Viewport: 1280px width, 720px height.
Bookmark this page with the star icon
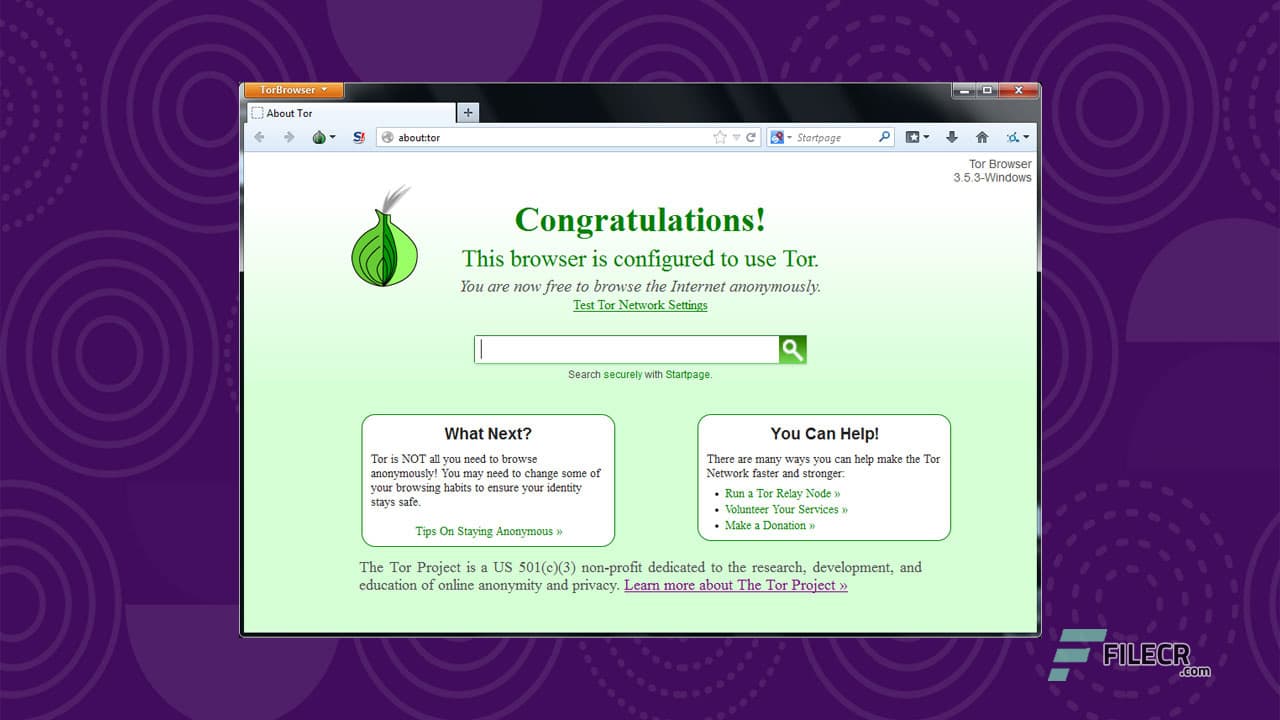click(x=719, y=137)
